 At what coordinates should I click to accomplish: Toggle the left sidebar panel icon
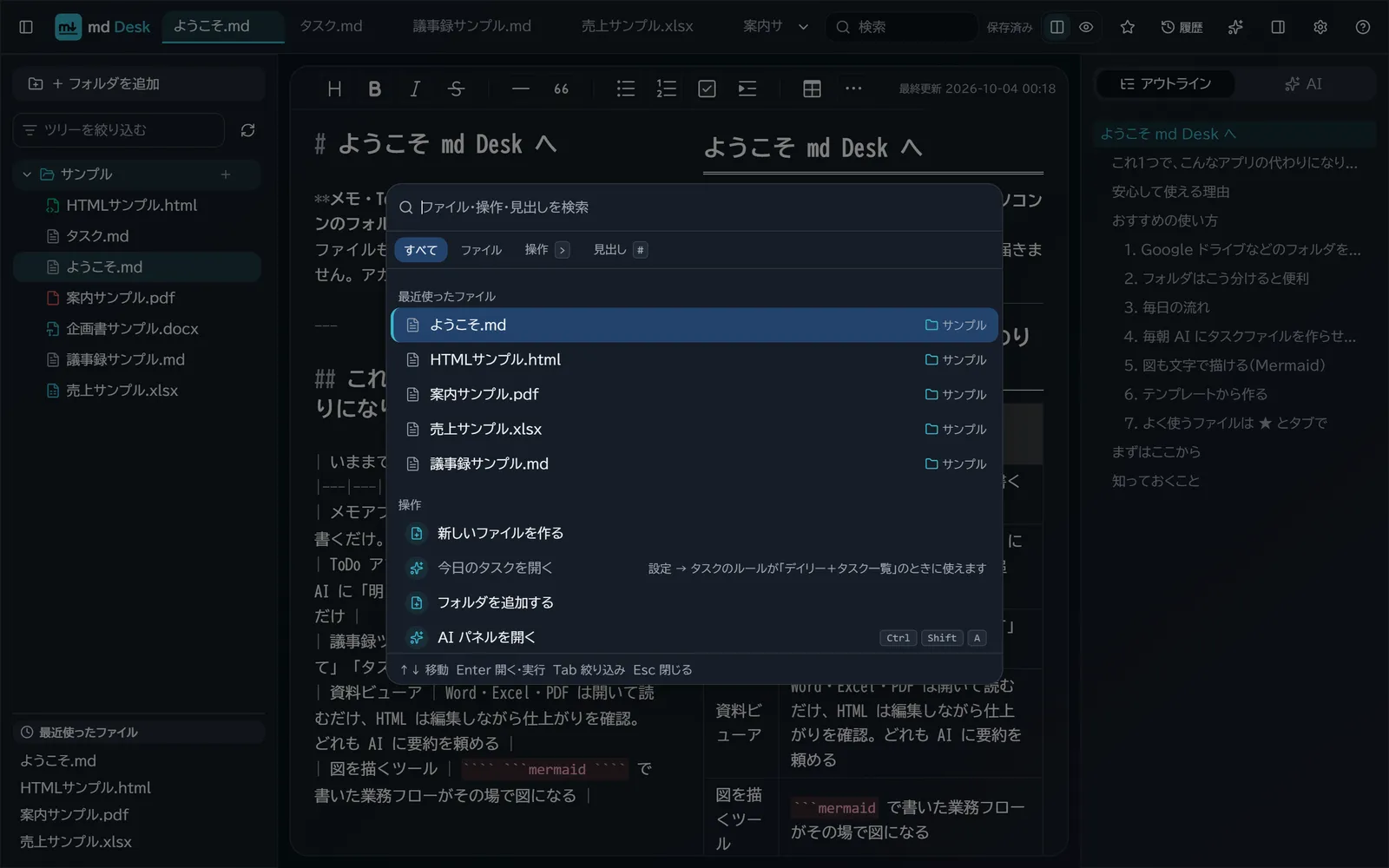(x=26, y=27)
